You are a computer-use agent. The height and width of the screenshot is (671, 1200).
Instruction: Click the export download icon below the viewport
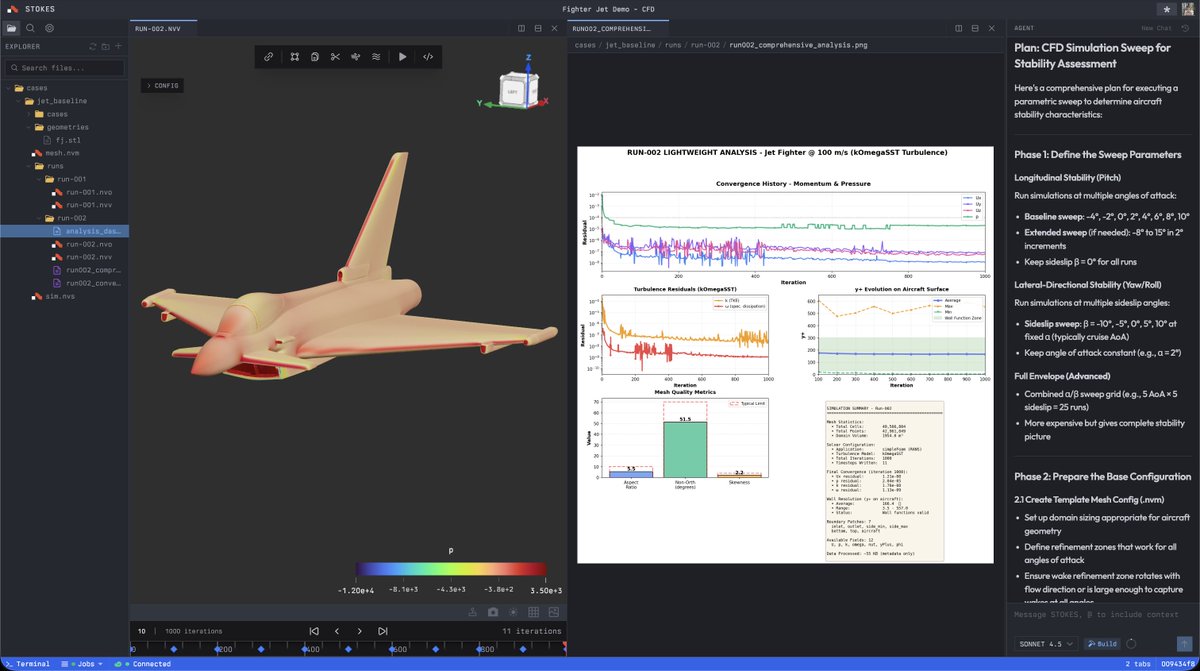click(473, 612)
